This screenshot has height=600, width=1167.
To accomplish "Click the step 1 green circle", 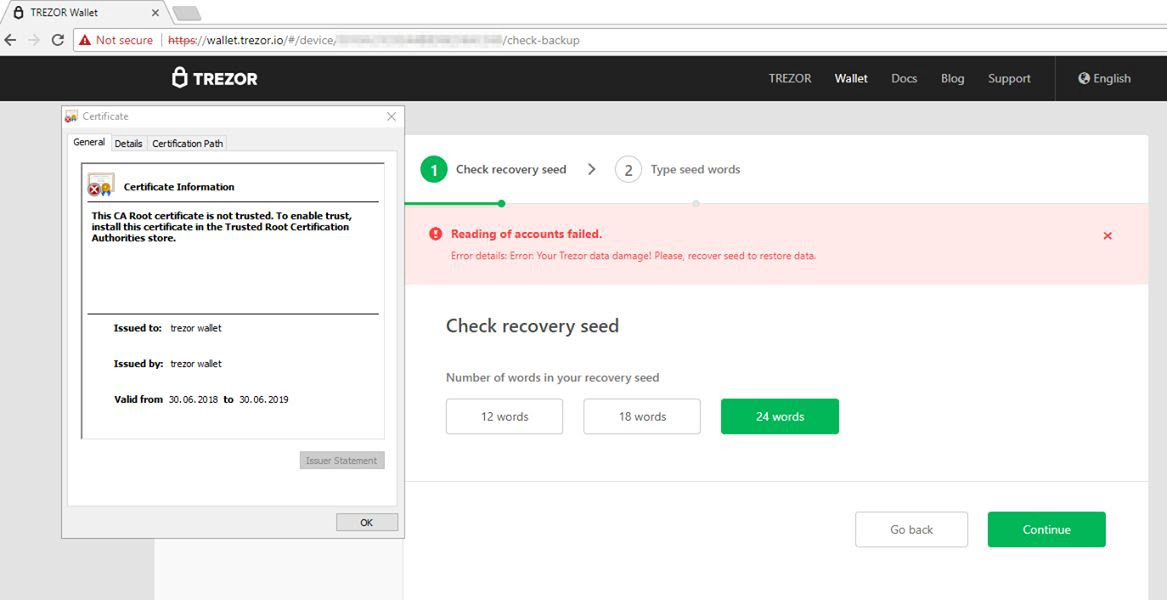I will [433, 170].
